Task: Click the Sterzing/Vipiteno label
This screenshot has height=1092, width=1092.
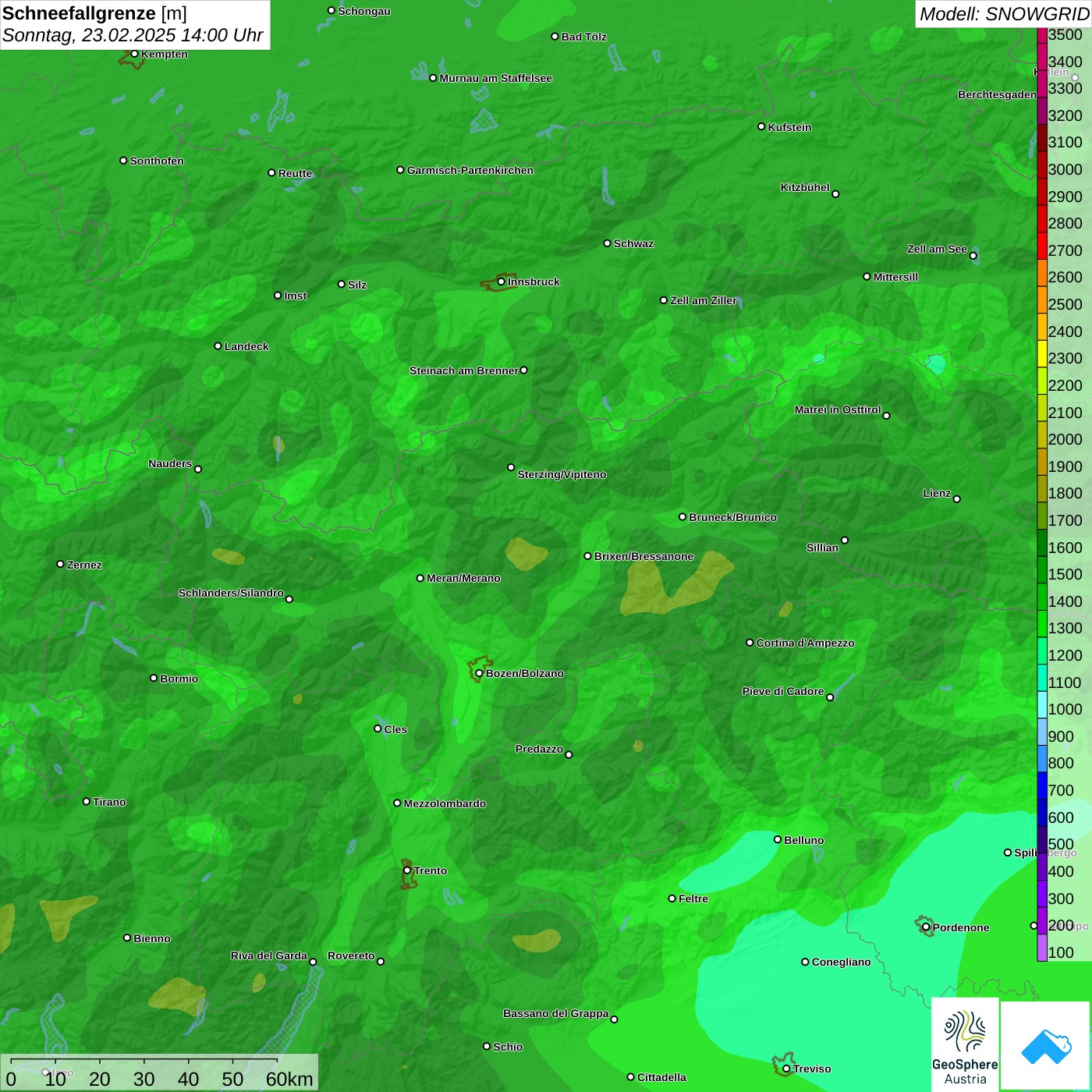Action: 562,474
